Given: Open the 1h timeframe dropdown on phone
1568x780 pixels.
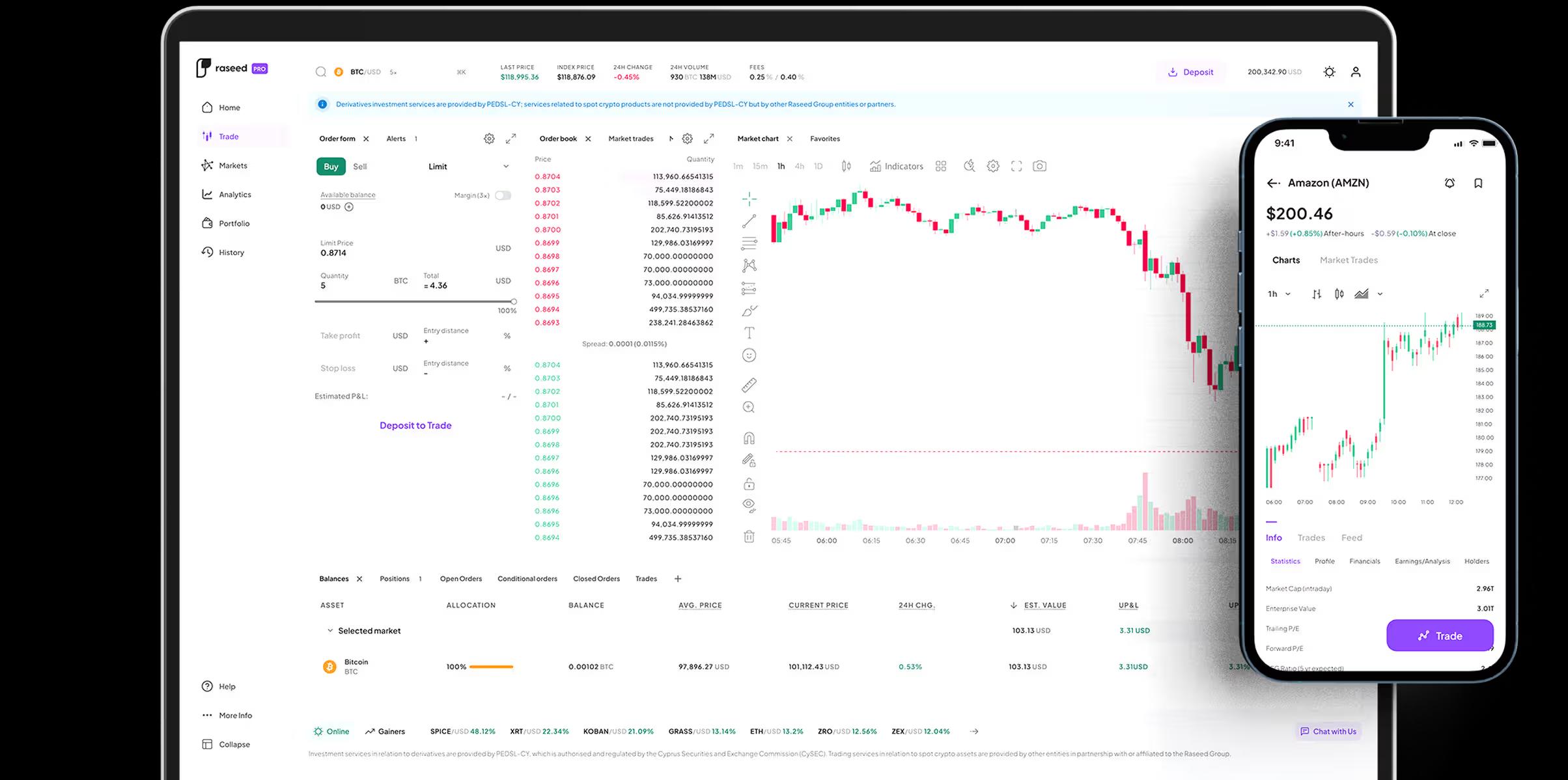Looking at the screenshot, I should tap(1278, 294).
